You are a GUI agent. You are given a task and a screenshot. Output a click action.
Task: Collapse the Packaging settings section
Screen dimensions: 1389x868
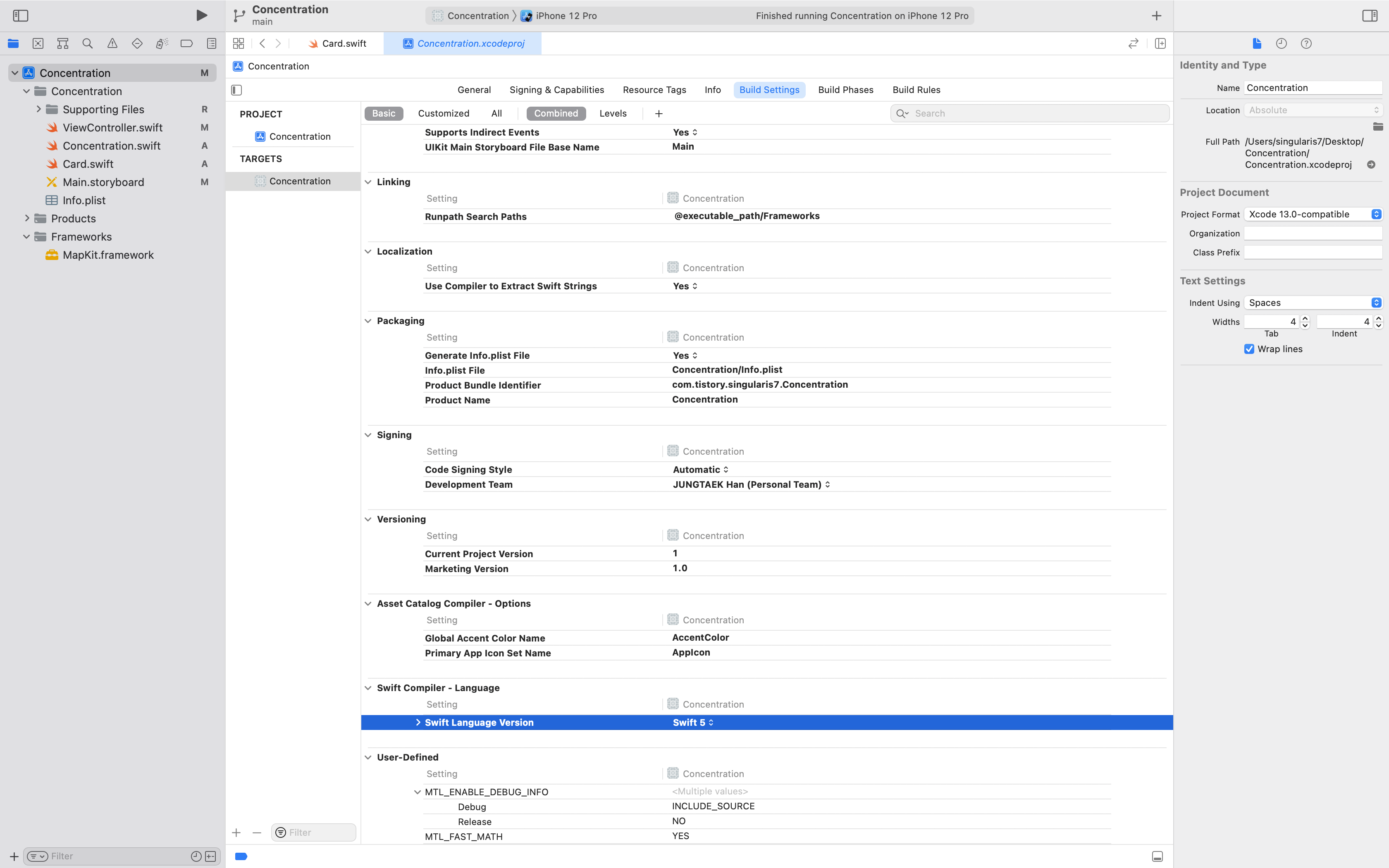coord(368,321)
